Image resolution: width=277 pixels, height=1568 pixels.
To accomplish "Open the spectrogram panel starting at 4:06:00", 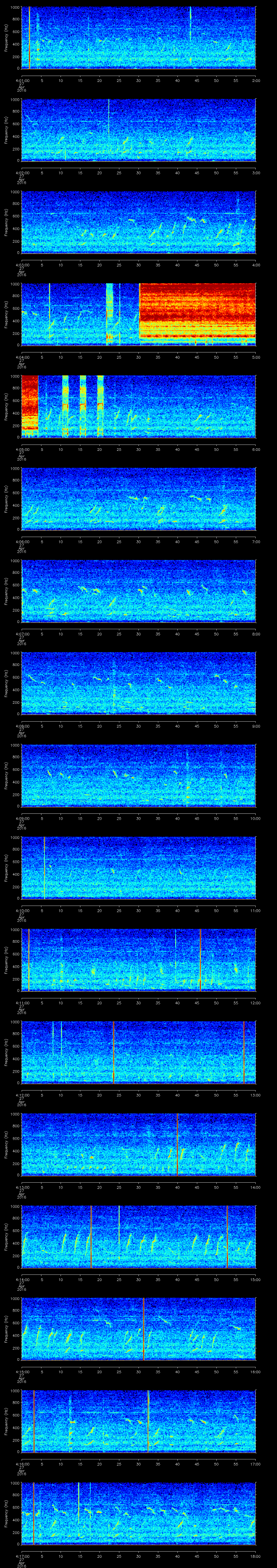I will [x=139, y=499].
